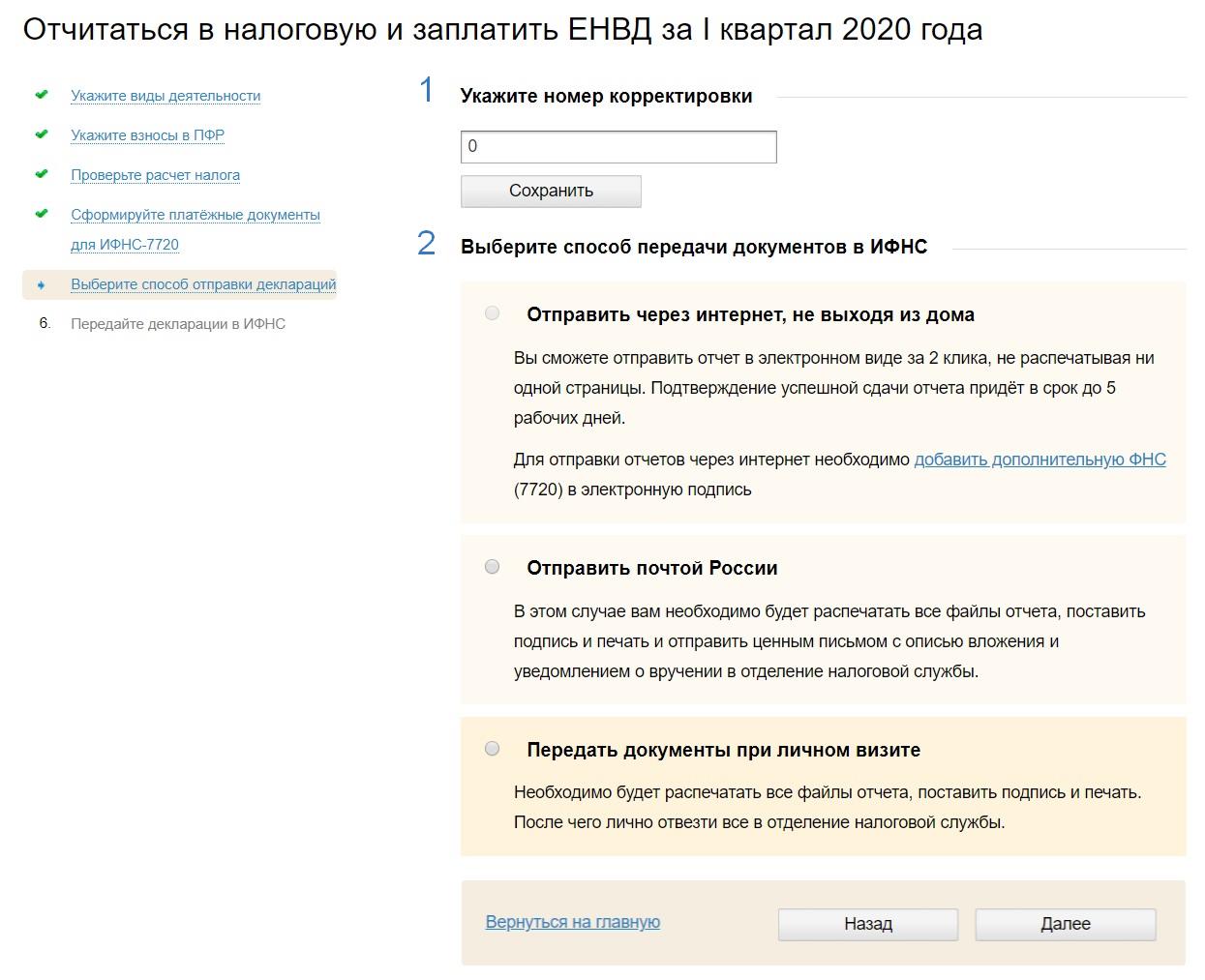
Task: Proceed with the 'Далее' button
Action: pos(1065,924)
